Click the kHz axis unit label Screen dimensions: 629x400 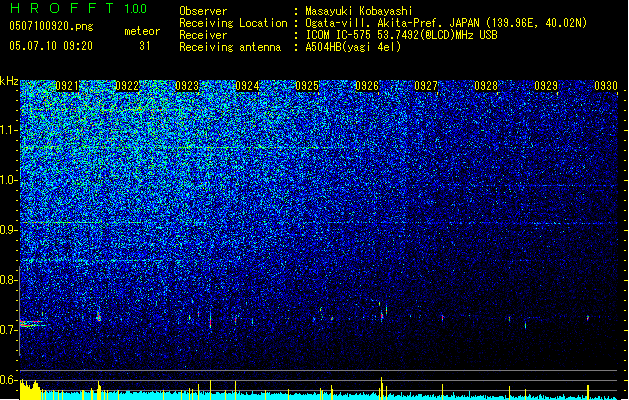(x=9, y=81)
